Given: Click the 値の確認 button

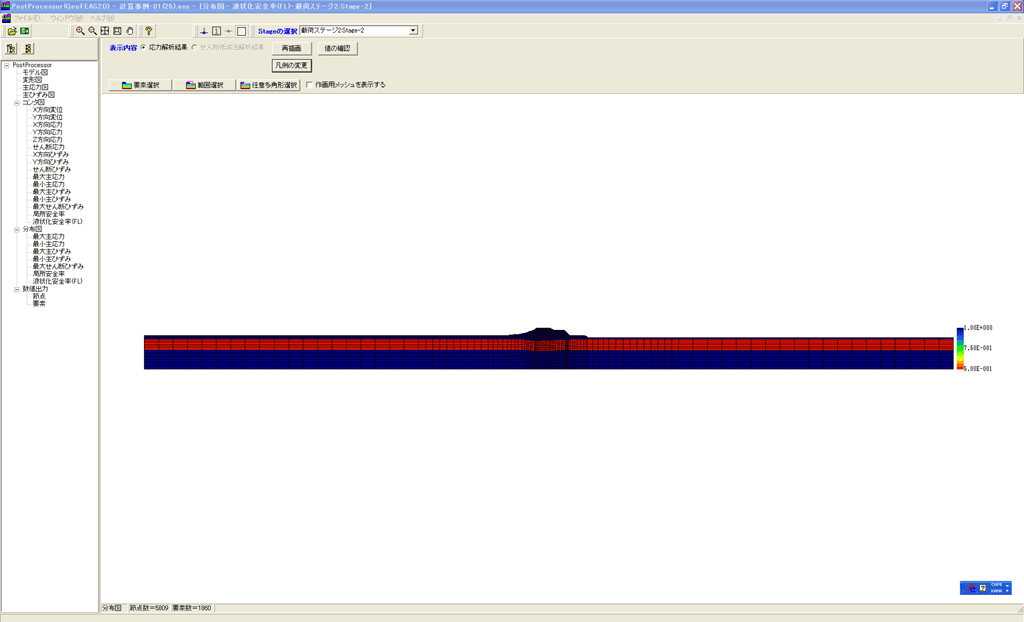Looking at the screenshot, I should (337, 48).
